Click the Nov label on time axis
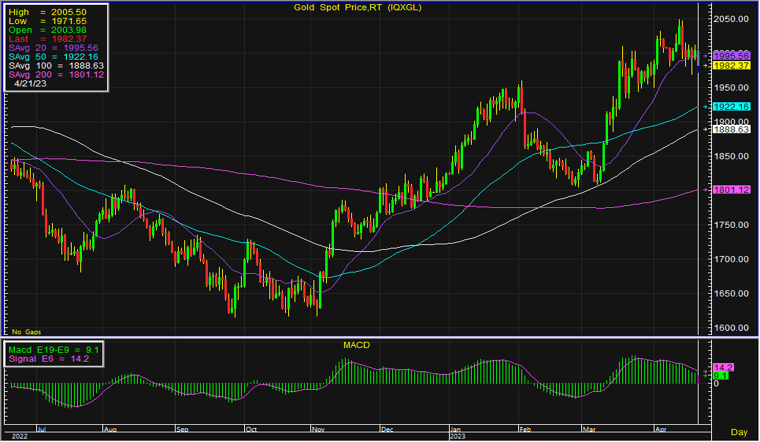The image size is (760, 442). (318, 426)
